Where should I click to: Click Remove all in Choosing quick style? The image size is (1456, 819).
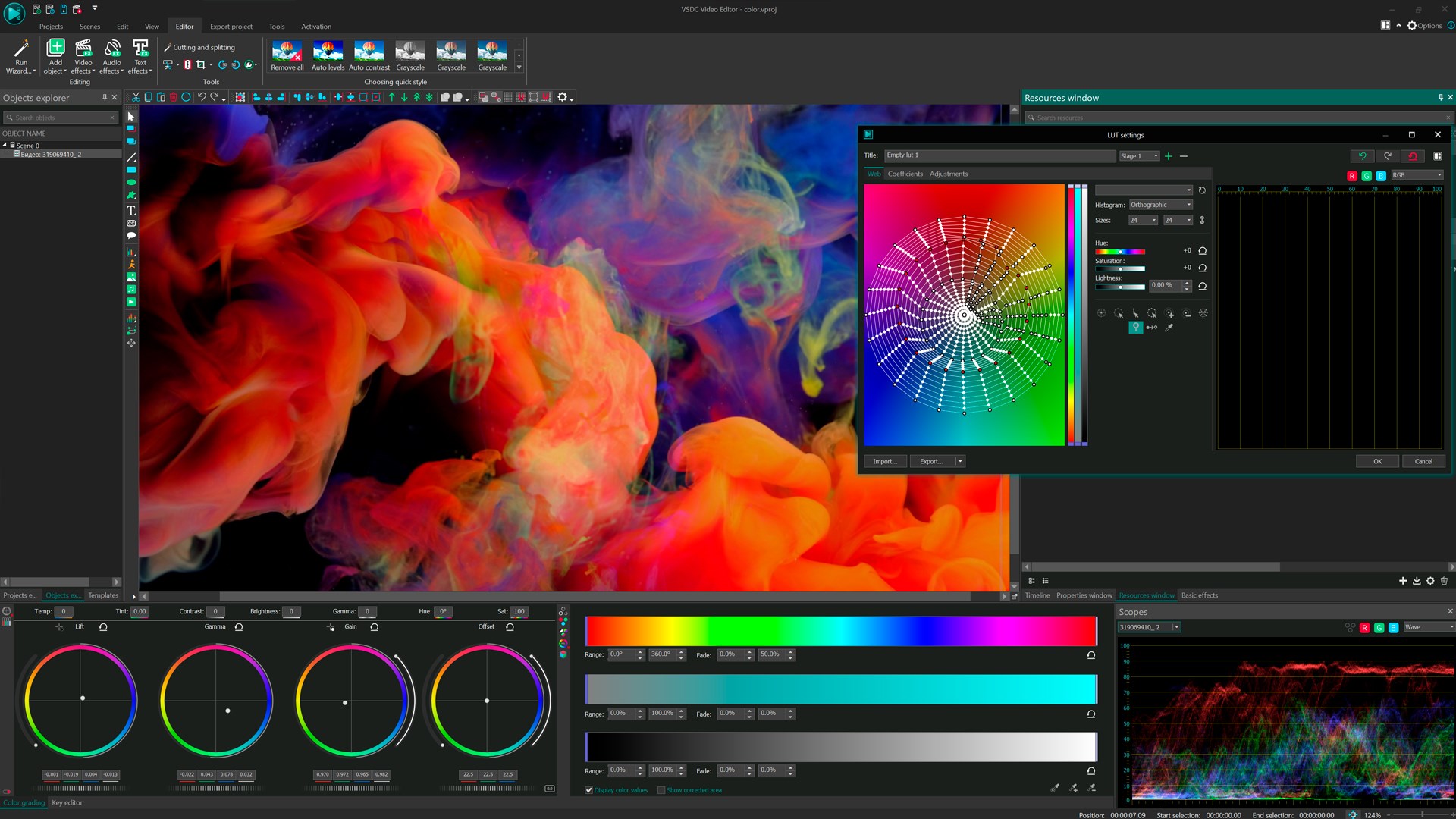(287, 55)
